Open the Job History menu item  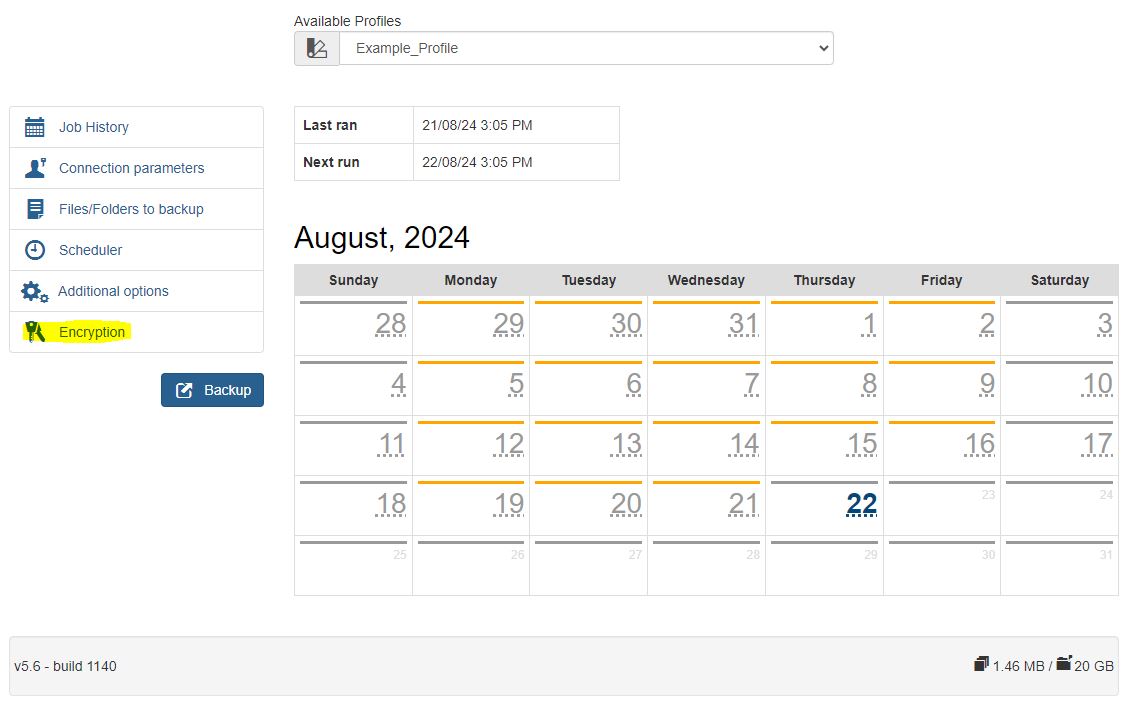tap(94, 127)
